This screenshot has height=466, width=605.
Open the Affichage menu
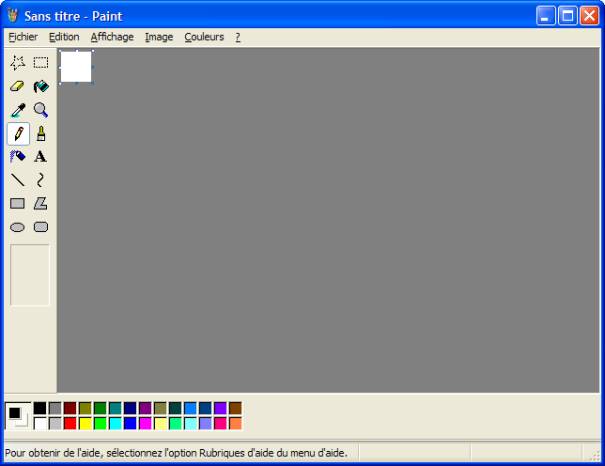tap(112, 37)
